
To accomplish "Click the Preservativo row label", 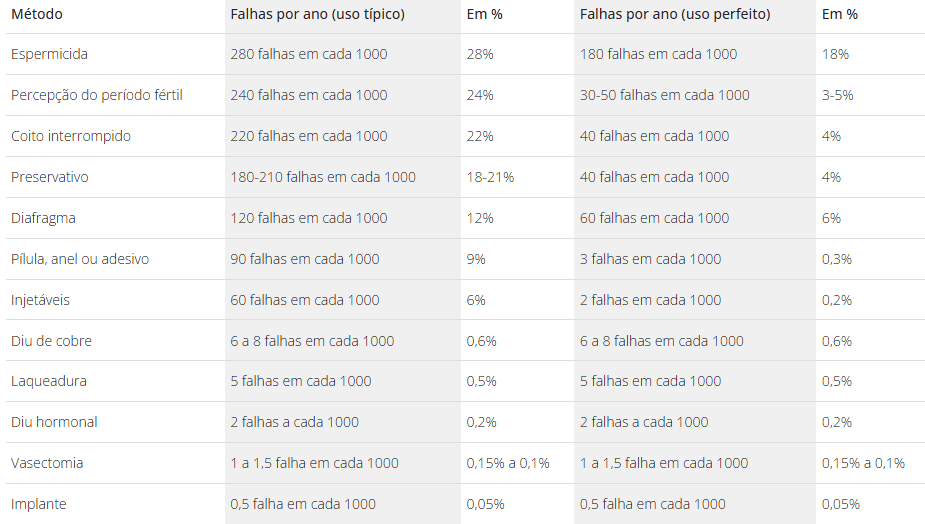I will click(x=50, y=177).
